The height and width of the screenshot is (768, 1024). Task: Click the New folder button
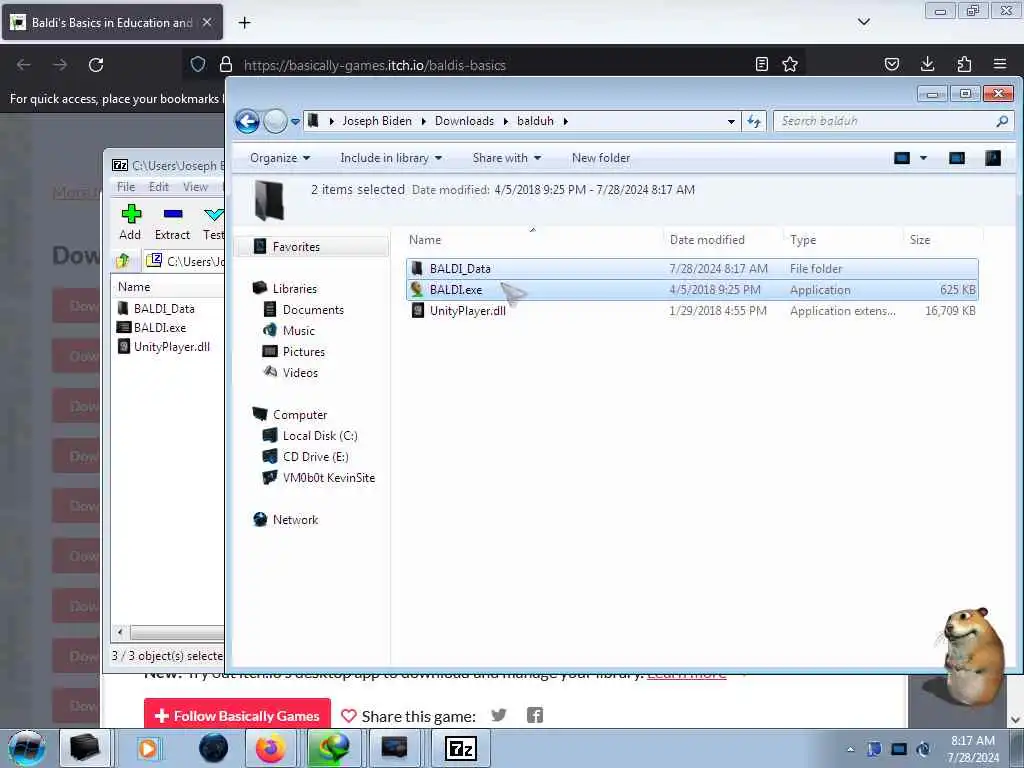pos(601,158)
